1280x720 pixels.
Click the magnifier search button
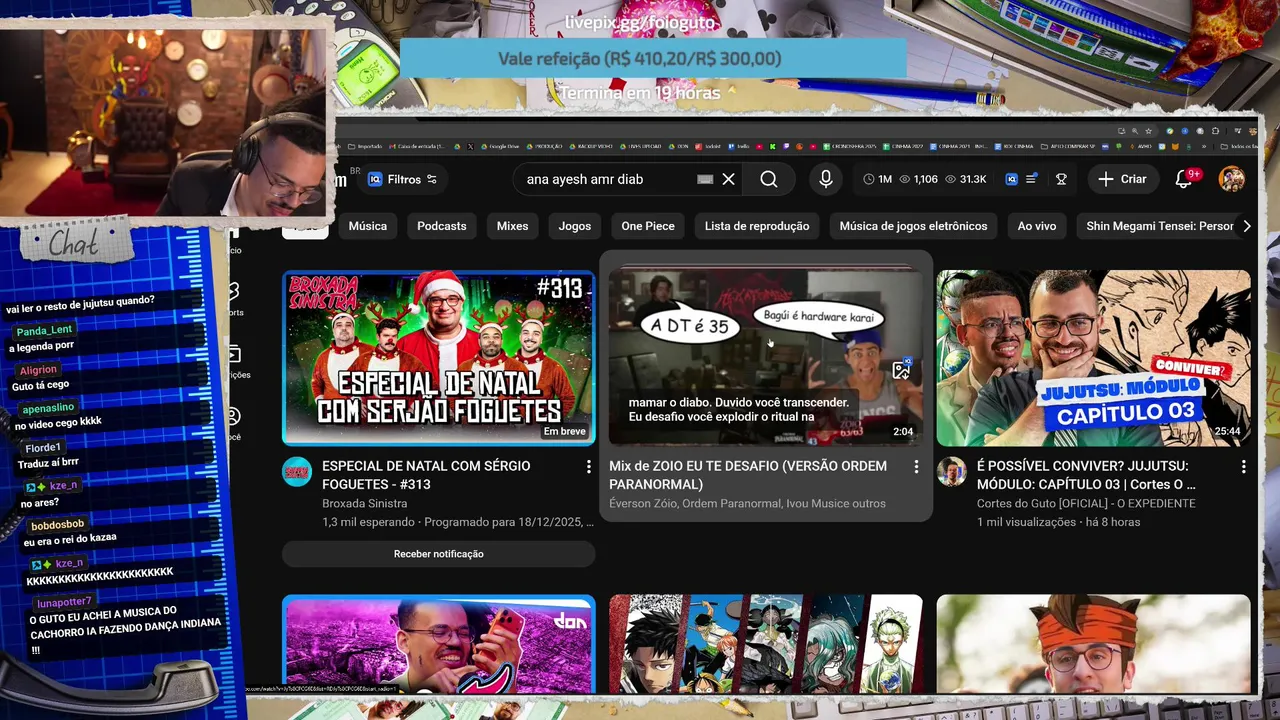coord(768,179)
